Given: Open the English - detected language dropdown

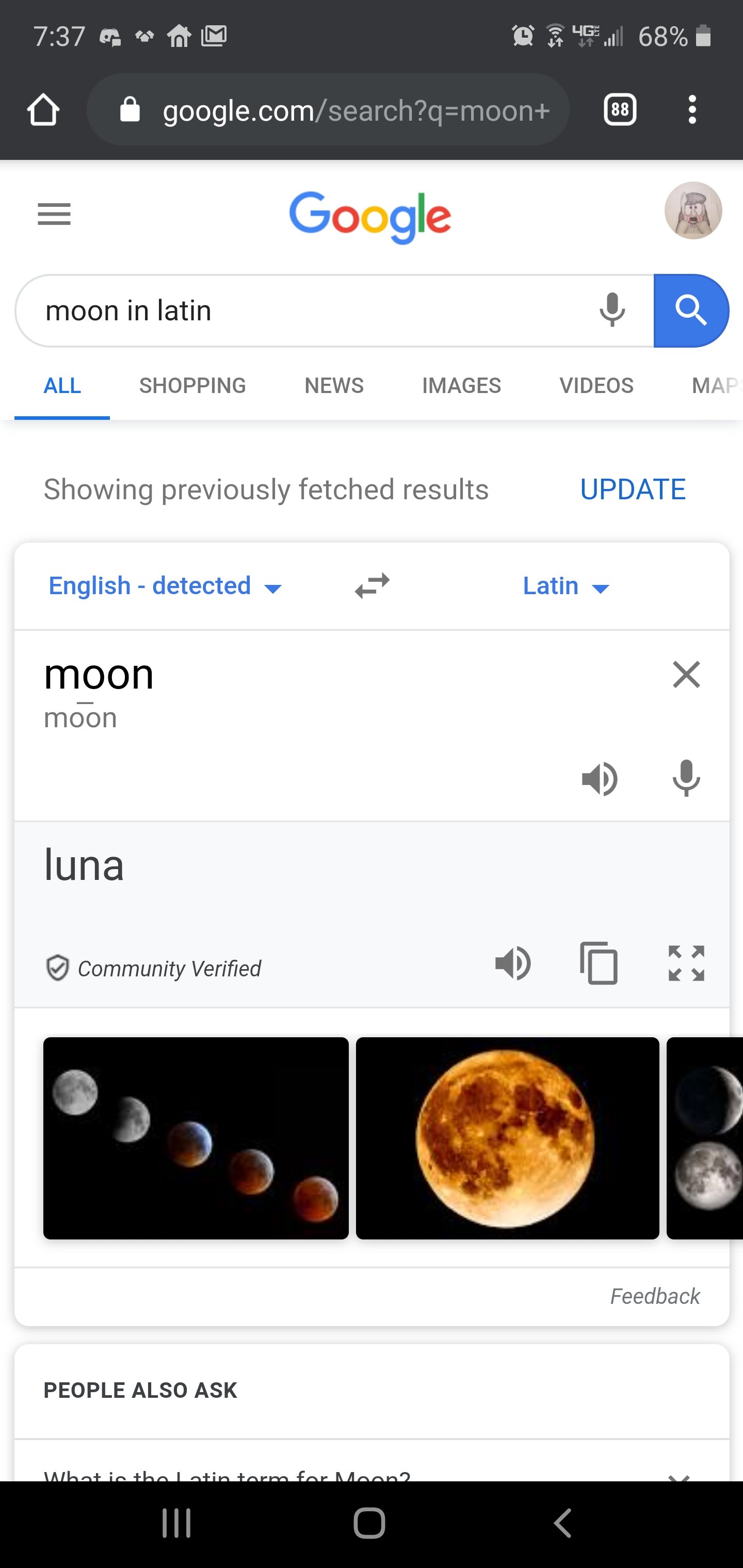Looking at the screenshot, I should coord(165,586).
